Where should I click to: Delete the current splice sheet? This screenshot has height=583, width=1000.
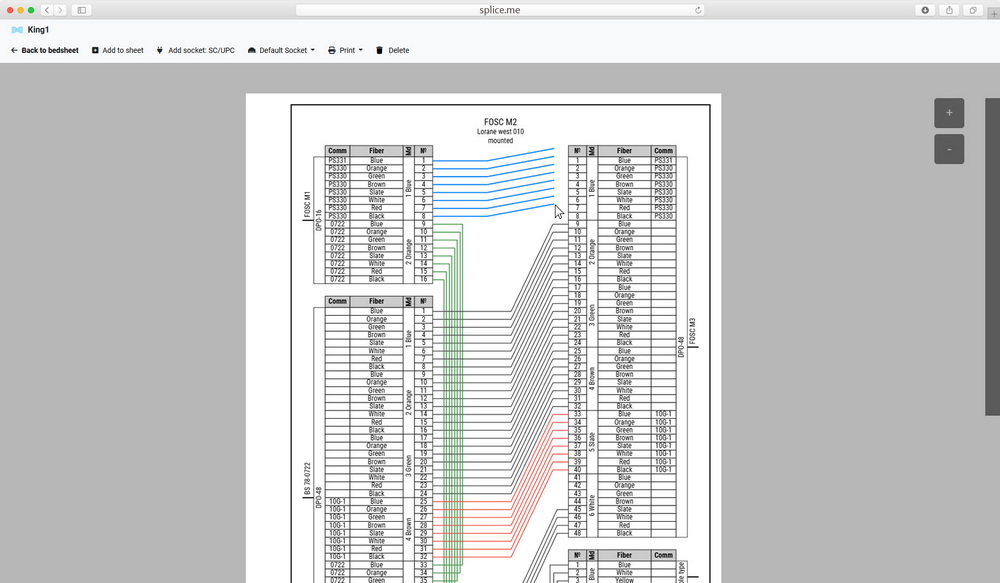392,50
